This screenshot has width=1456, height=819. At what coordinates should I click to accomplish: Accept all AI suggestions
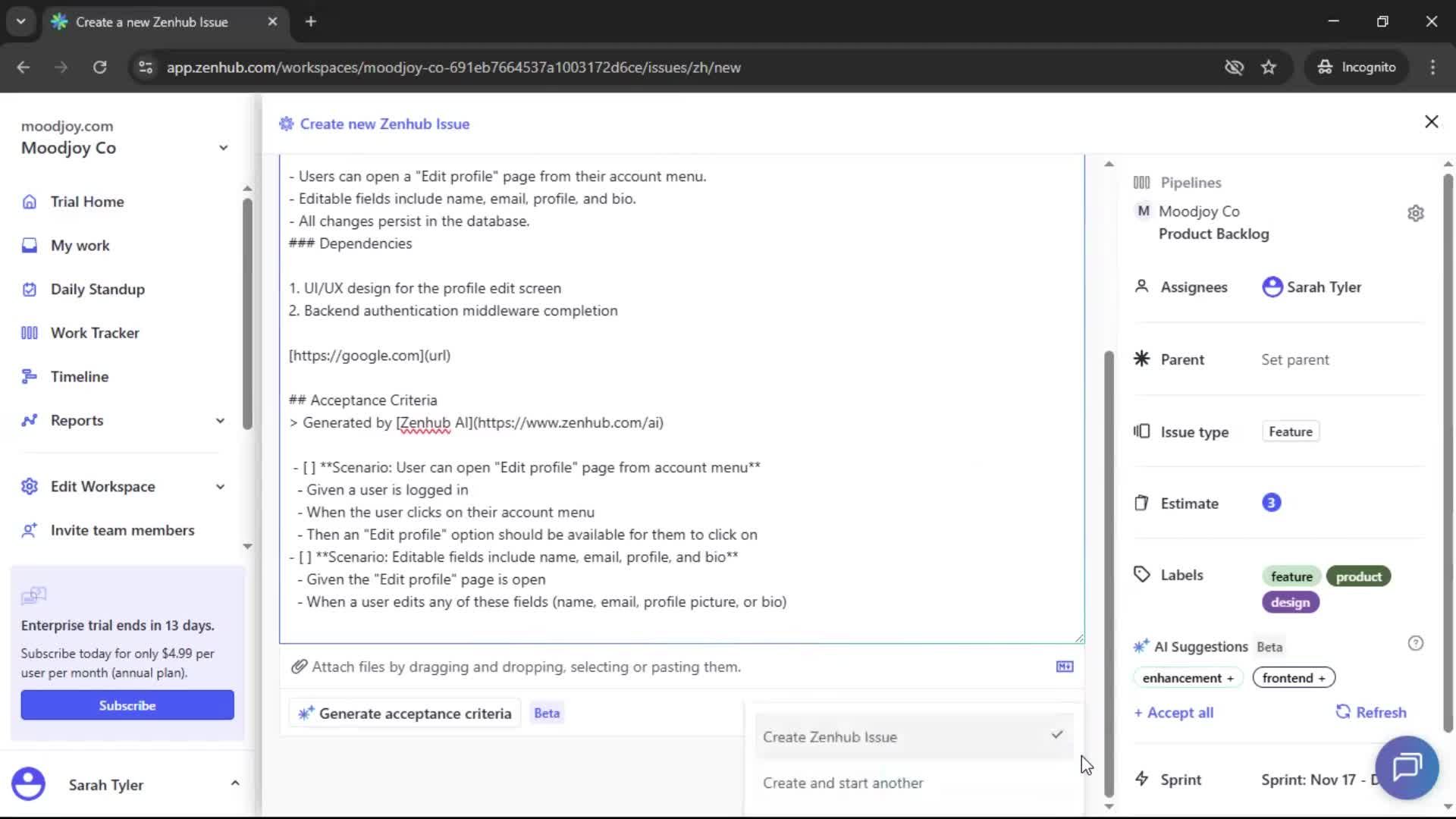(1172, 712)
